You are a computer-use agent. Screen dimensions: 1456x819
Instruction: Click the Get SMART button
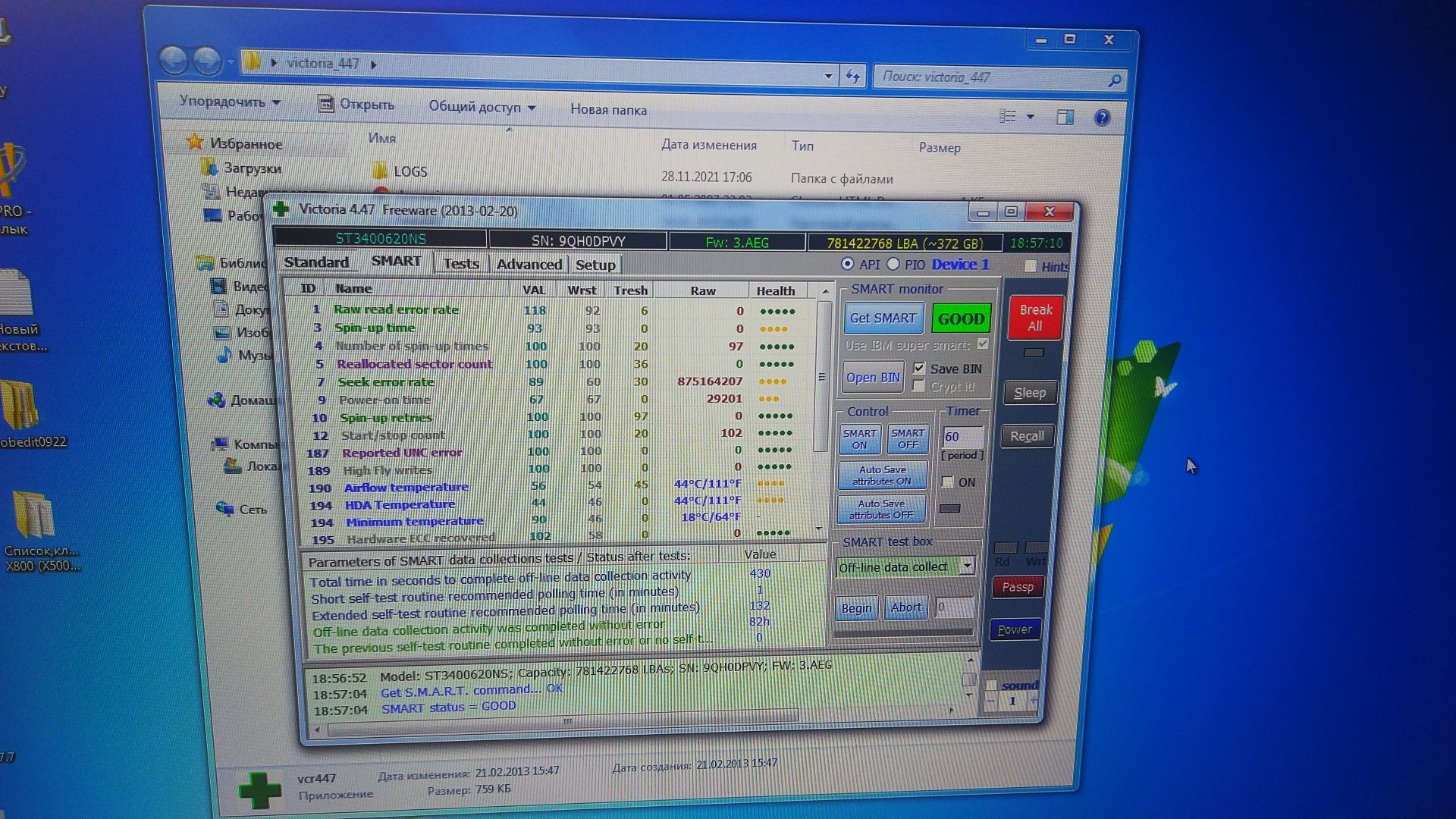(883, 318)
